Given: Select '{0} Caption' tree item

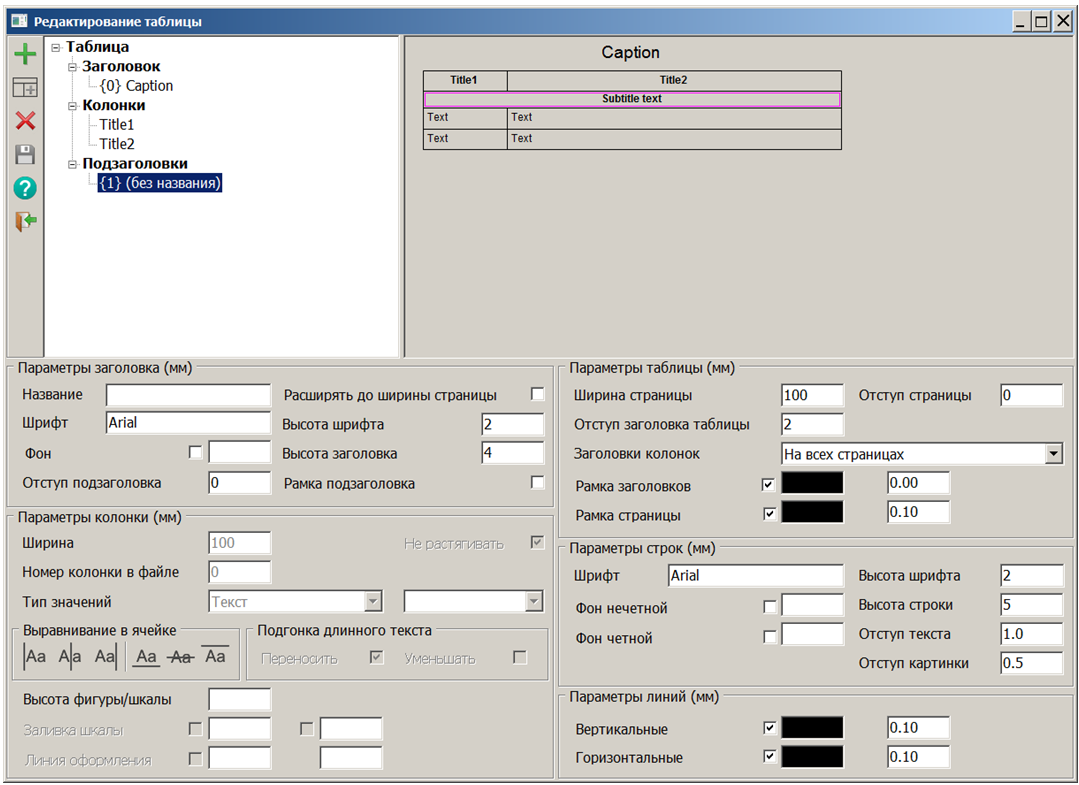Looking at the screenshot, I should tap(136, 86).
